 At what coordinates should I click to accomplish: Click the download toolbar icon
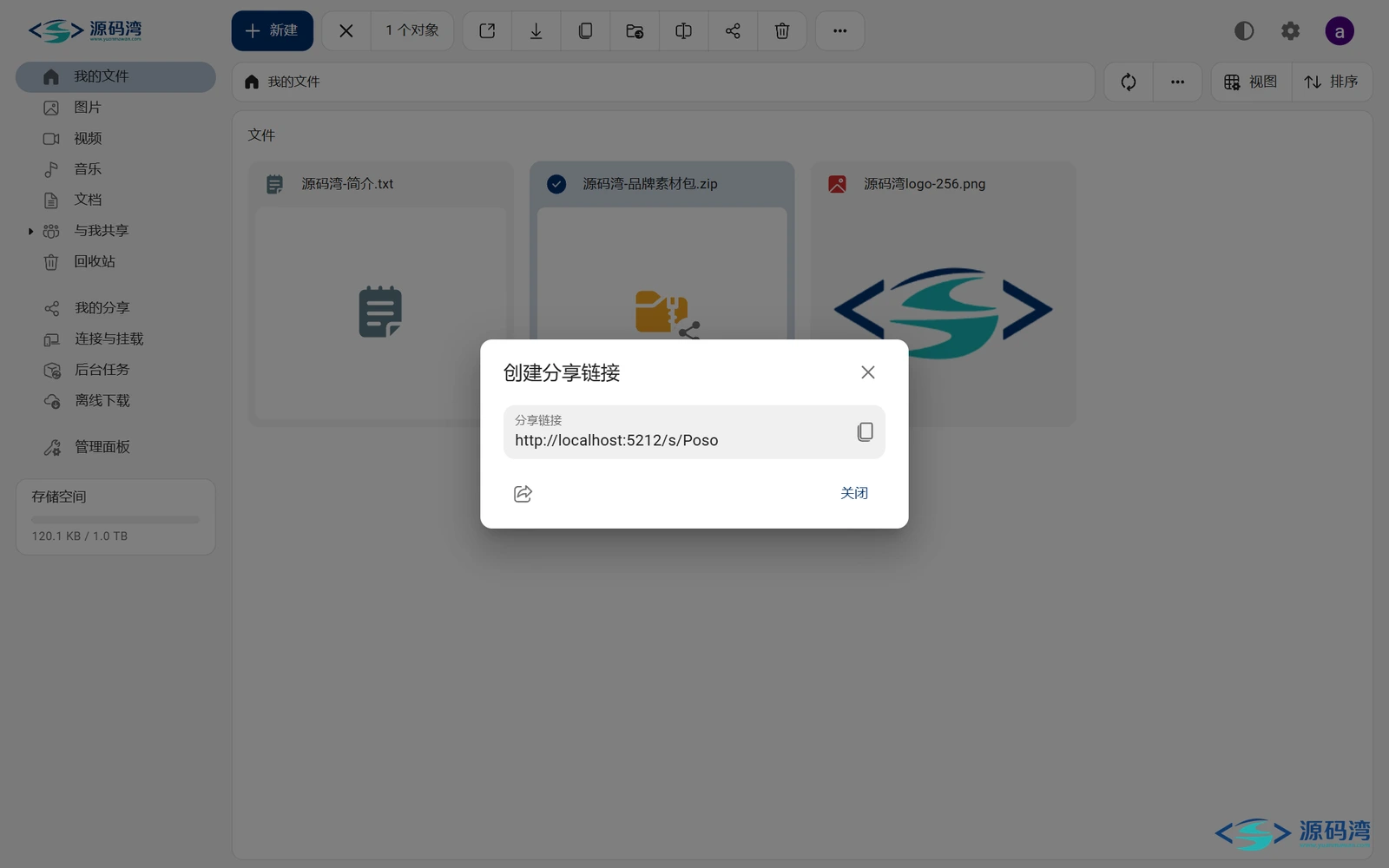coord(536,31)
